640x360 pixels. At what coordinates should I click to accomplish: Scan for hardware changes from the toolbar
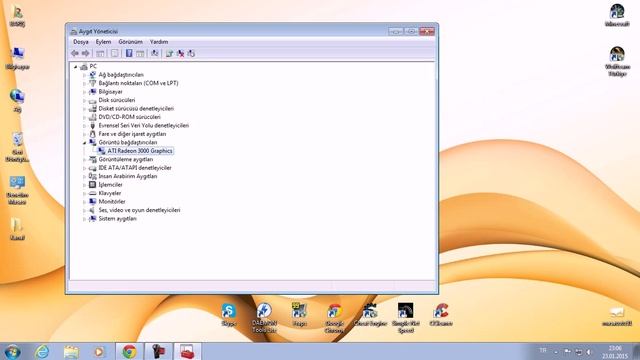[x=155, y=53]
